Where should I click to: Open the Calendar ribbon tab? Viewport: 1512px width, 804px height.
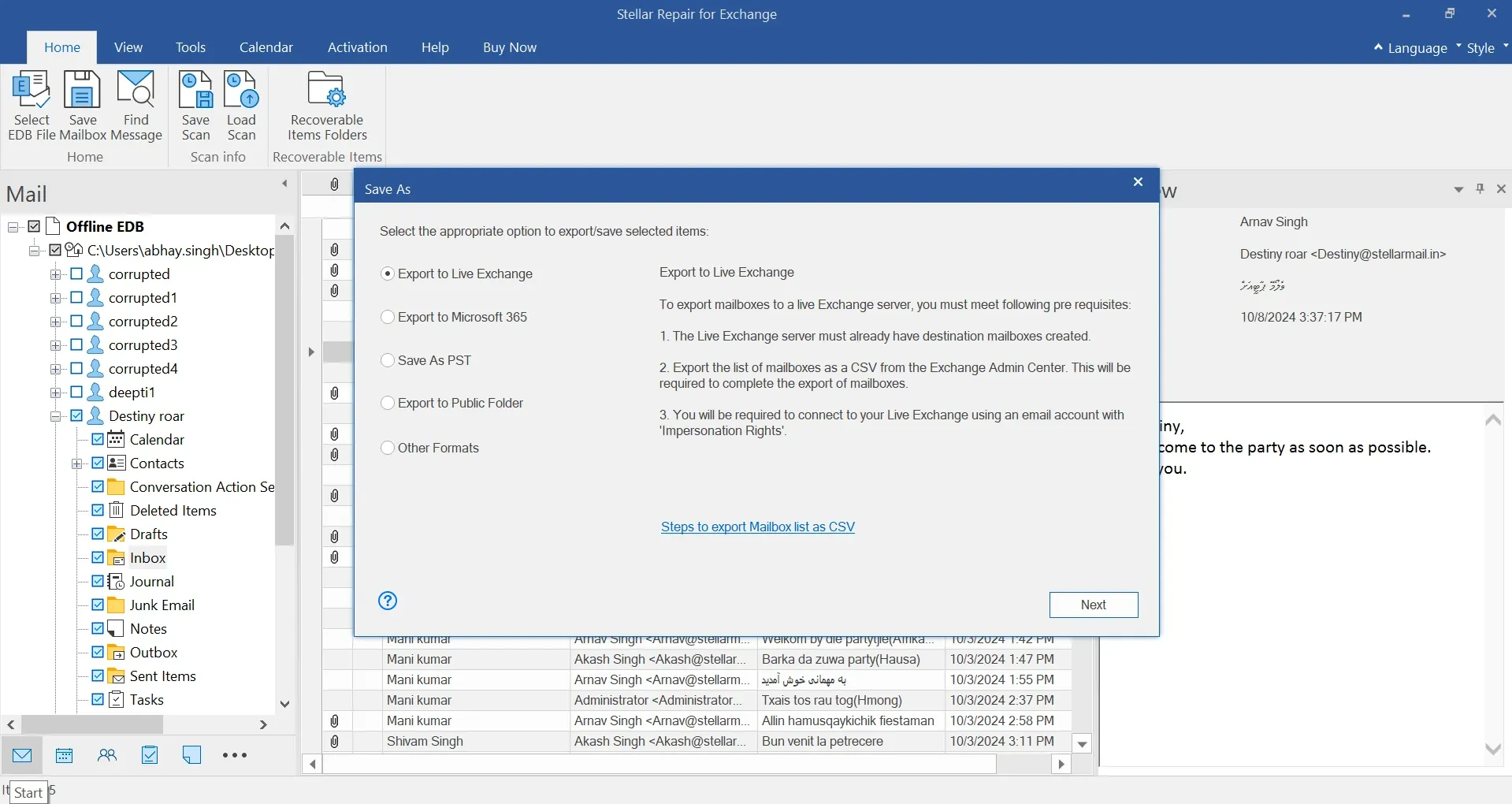click(266, 47)
